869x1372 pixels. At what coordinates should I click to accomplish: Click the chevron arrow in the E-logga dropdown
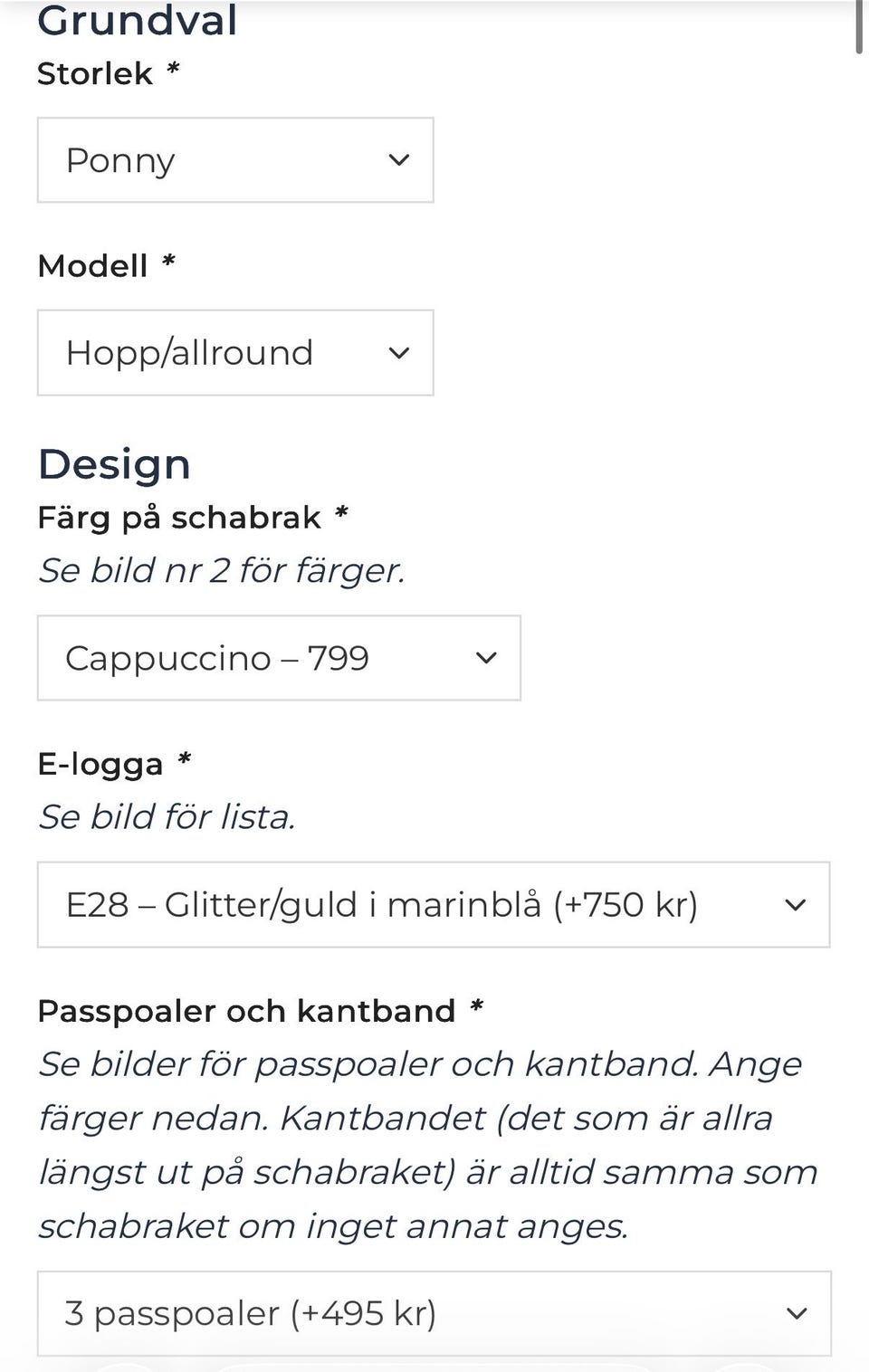pyautogui.click(x=795, y=905)
